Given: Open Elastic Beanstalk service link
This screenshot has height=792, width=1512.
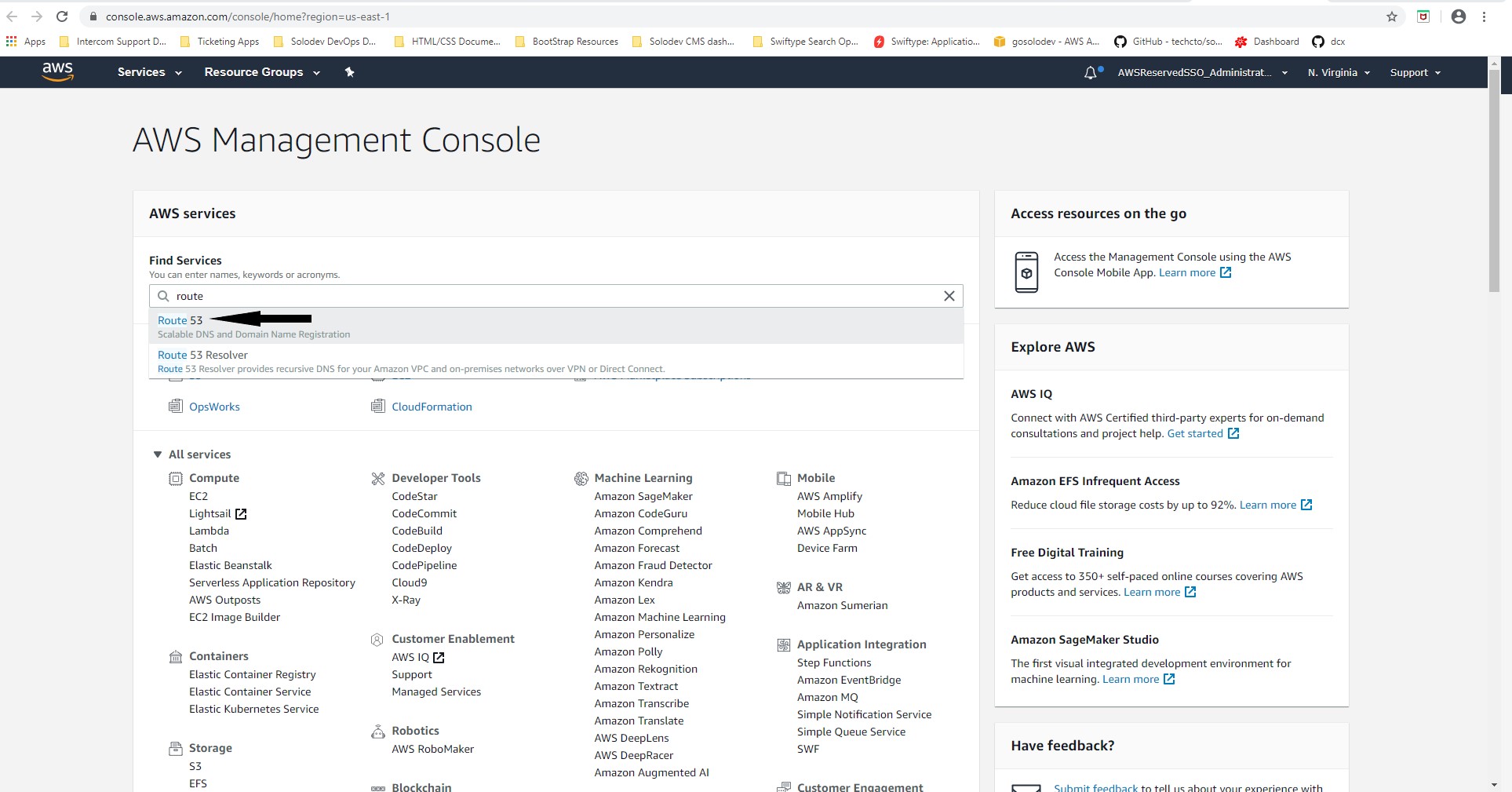Looking at the screenshot, I should (231, 565).
